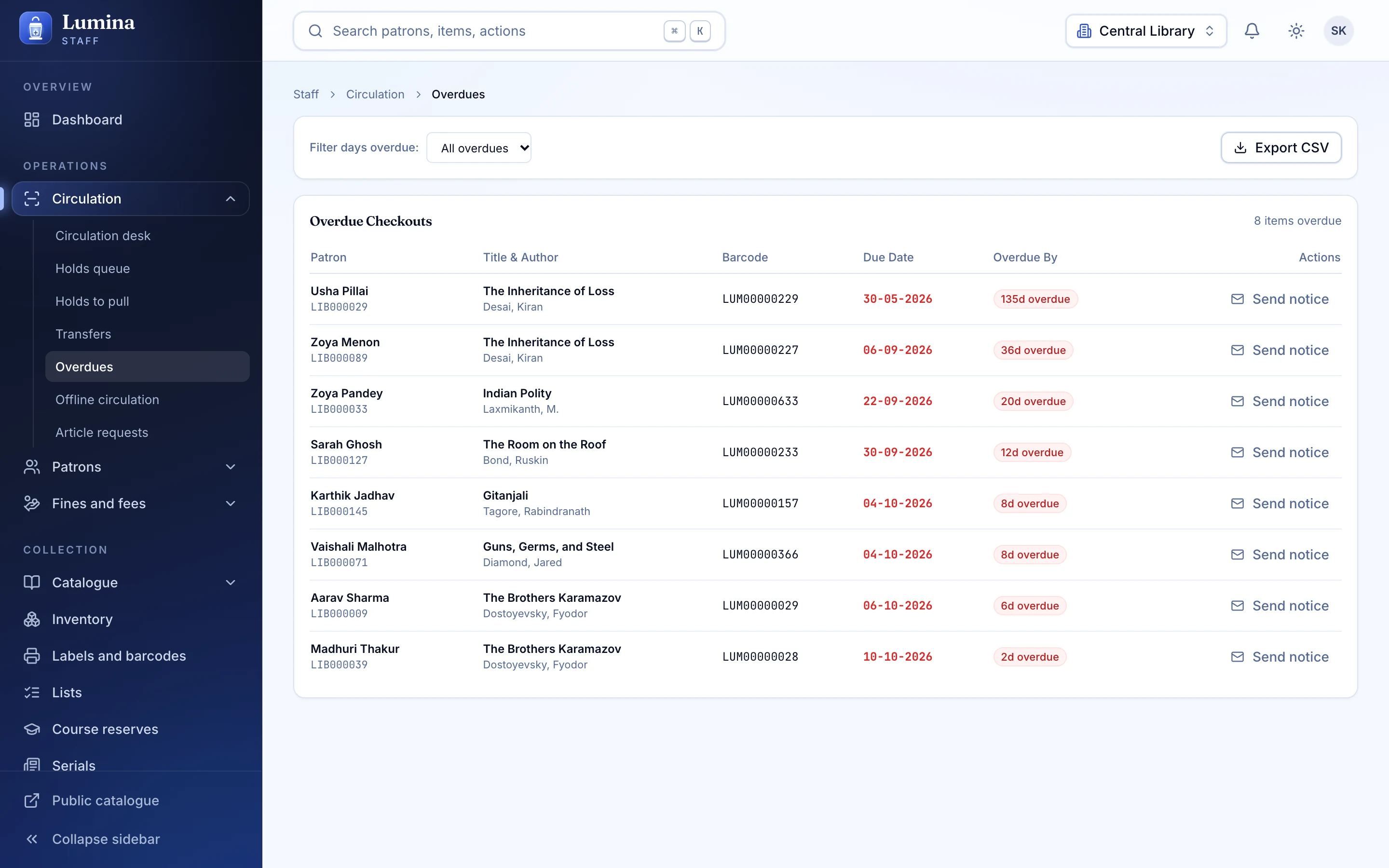Expand the Catalogue section chevron
Viewport: 1389px width, 868px height.
(x=230, y=582)
